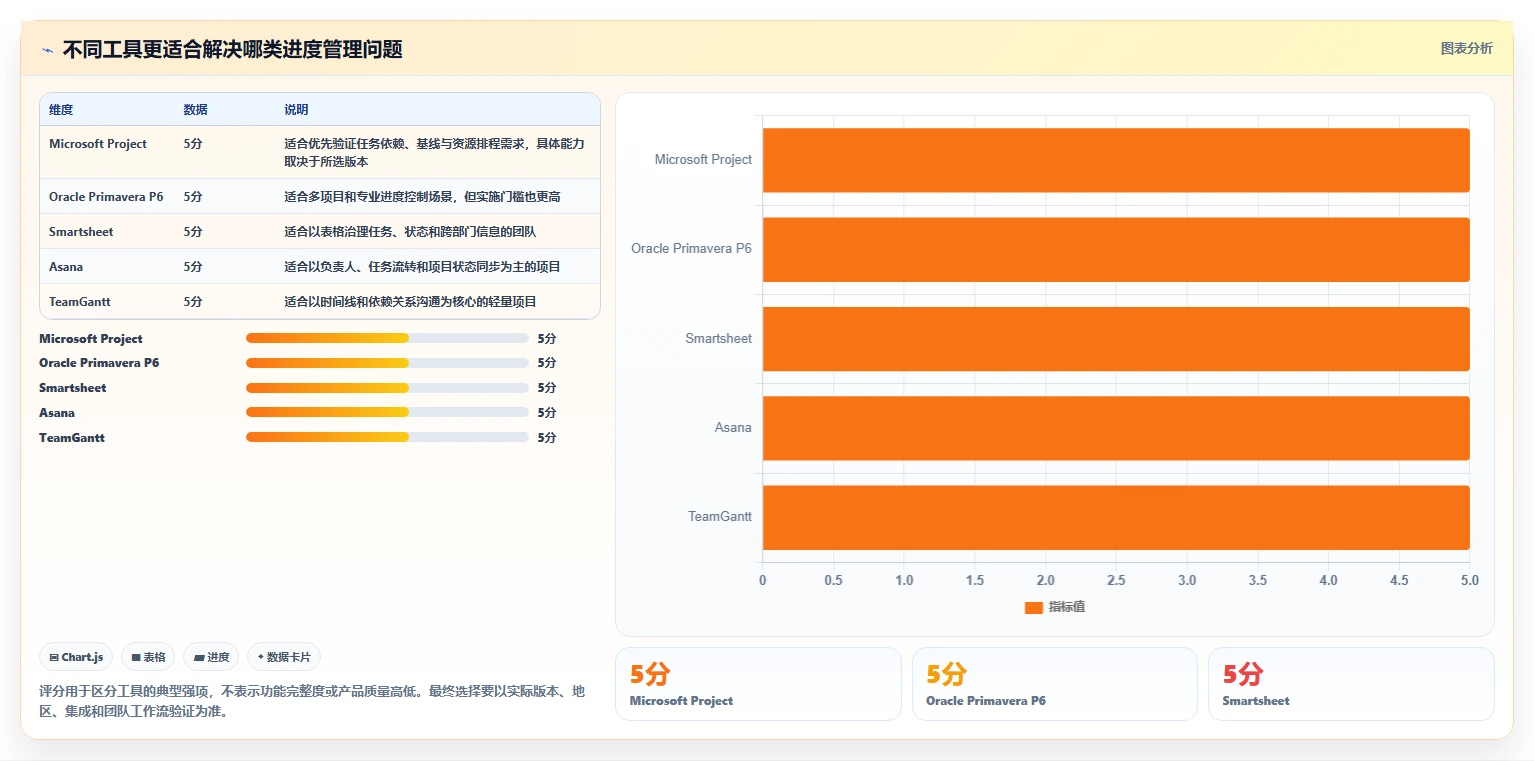
Task: Click the lightning icon beside the page title
Action: (x=47, y=50)
